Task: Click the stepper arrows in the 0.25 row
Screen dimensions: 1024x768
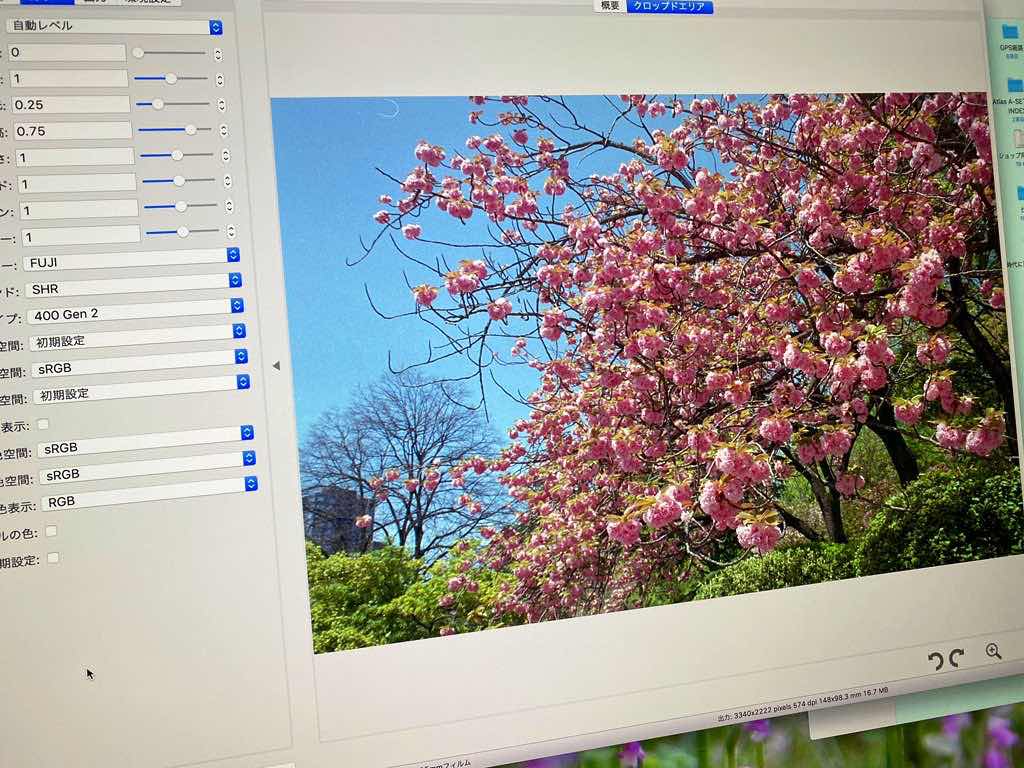Action: (x=221, y=104)
